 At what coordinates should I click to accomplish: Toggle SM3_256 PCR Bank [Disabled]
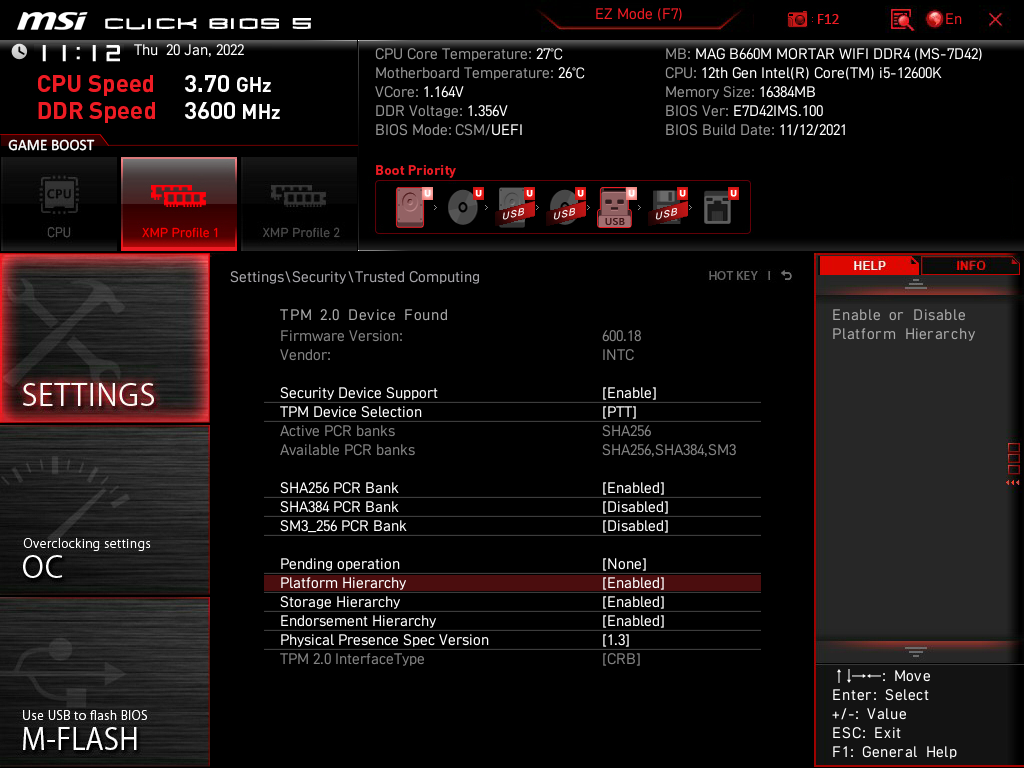point(635,526)
